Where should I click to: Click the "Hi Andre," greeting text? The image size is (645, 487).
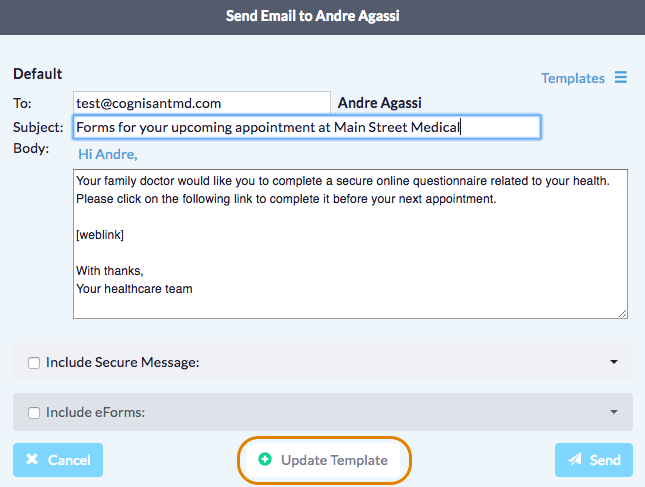[108, 155]
